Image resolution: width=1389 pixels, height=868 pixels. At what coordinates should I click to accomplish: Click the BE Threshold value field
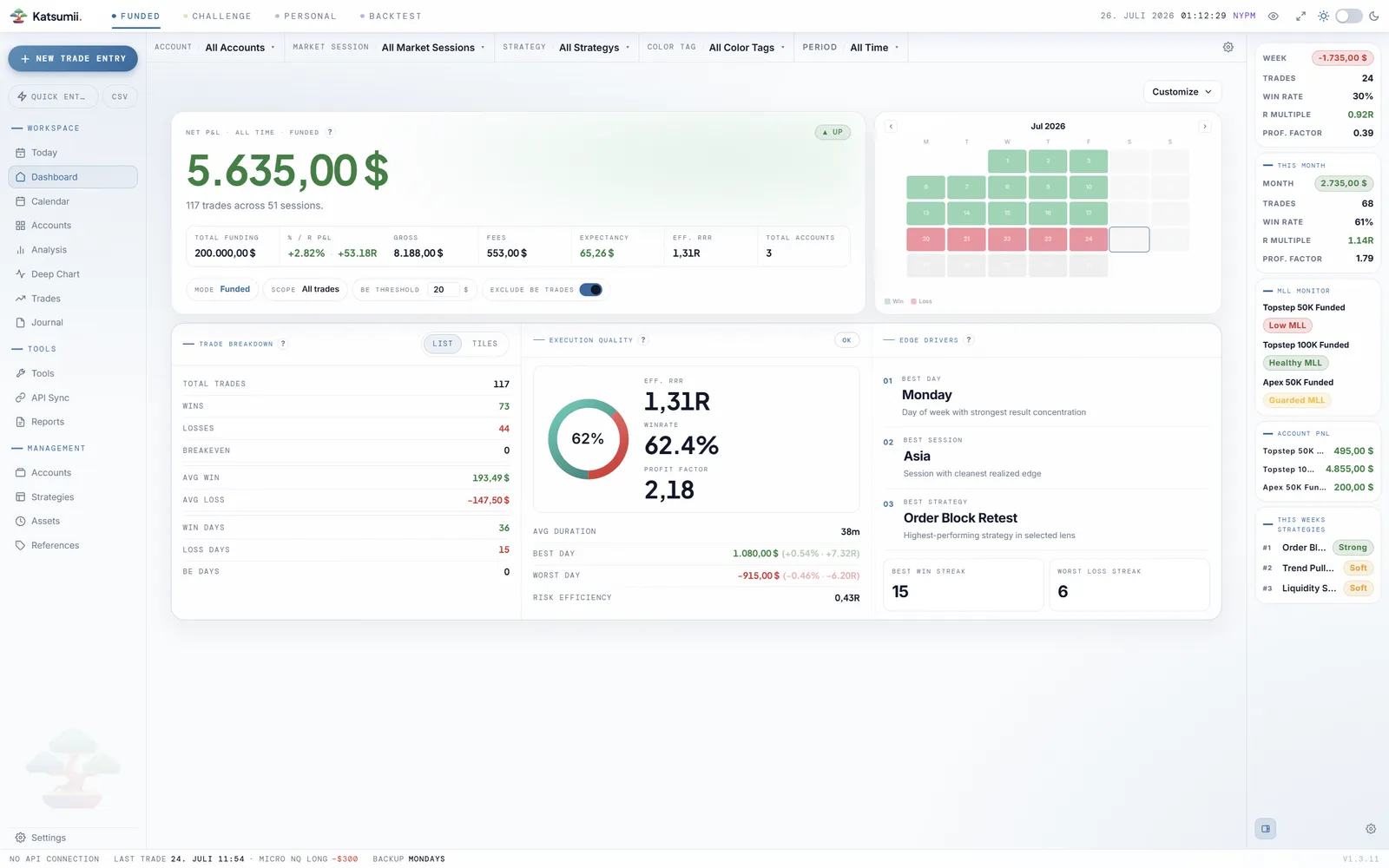tap(443, 290)
